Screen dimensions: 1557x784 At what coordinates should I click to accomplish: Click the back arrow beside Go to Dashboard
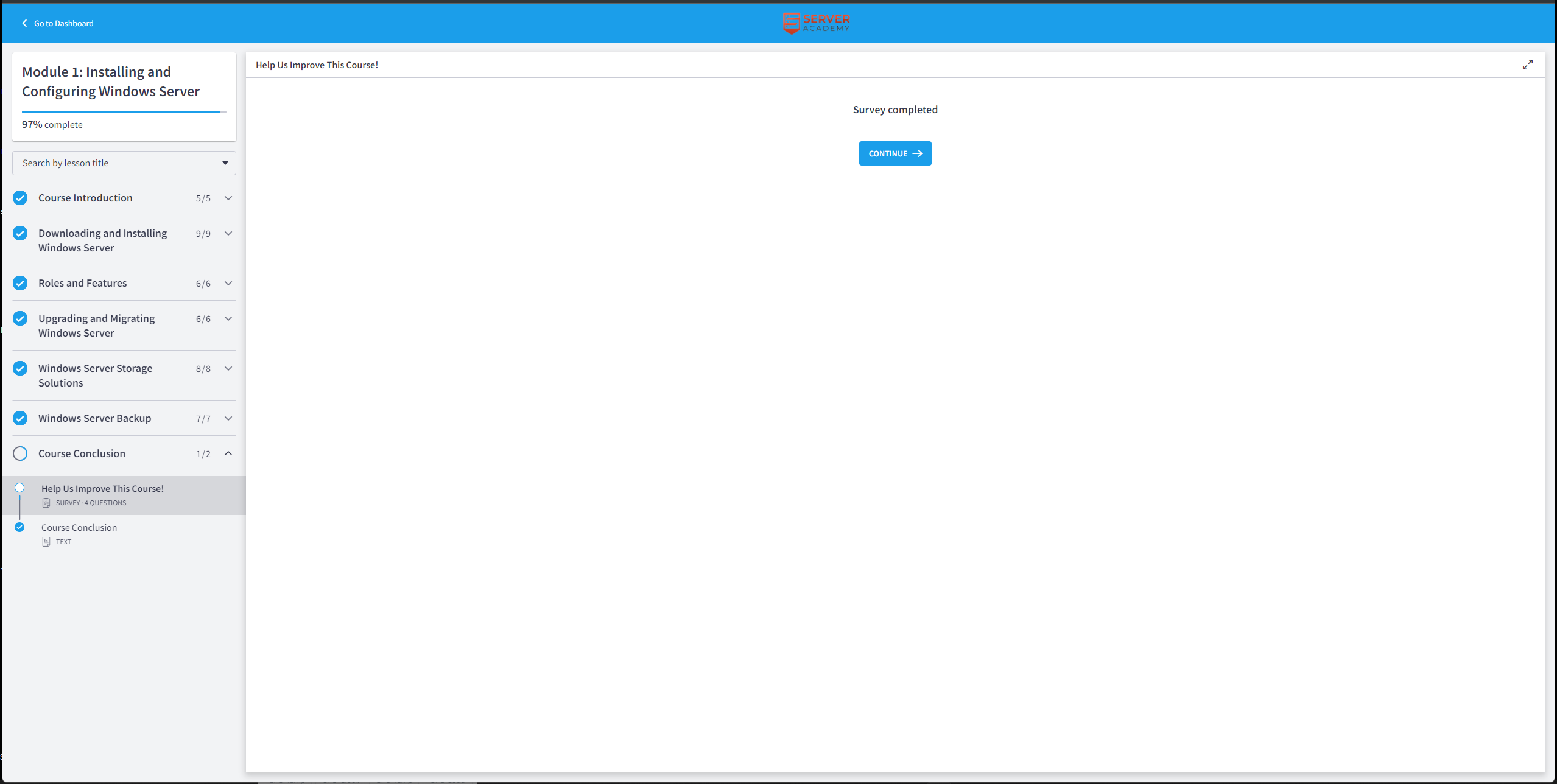click(24, 23)
